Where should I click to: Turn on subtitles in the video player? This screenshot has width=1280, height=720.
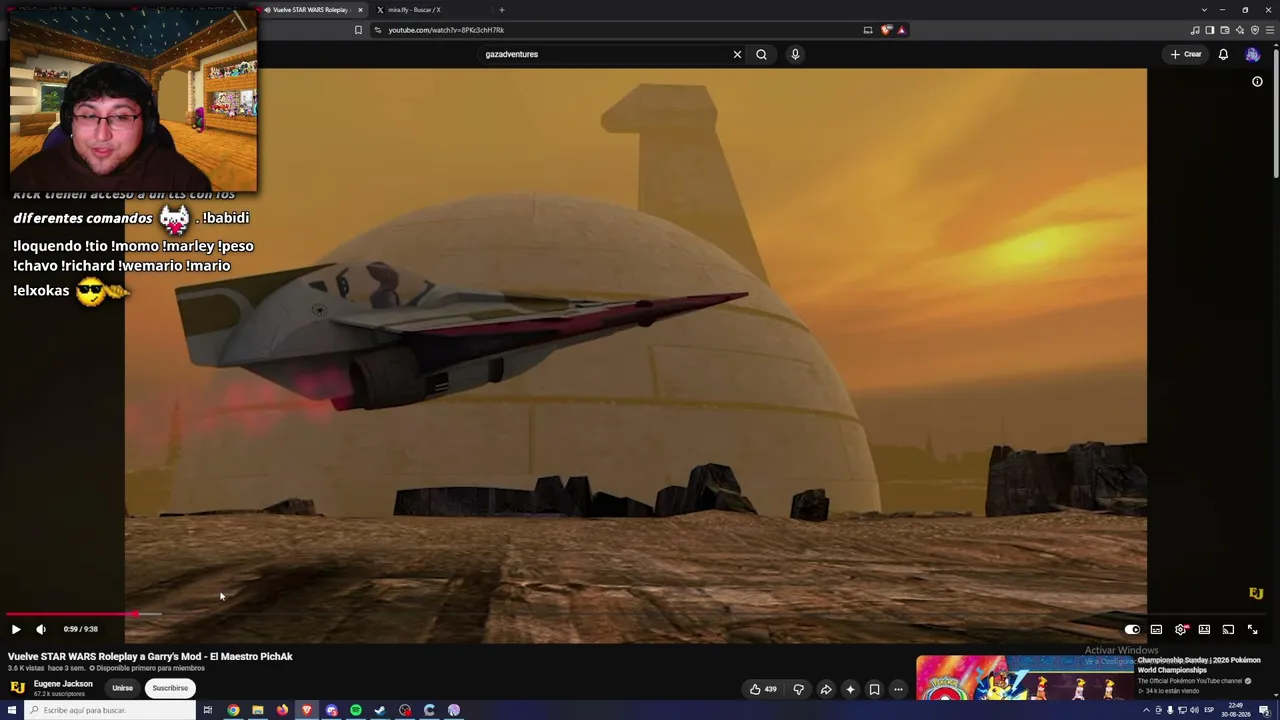click(x=1156, y=629)
